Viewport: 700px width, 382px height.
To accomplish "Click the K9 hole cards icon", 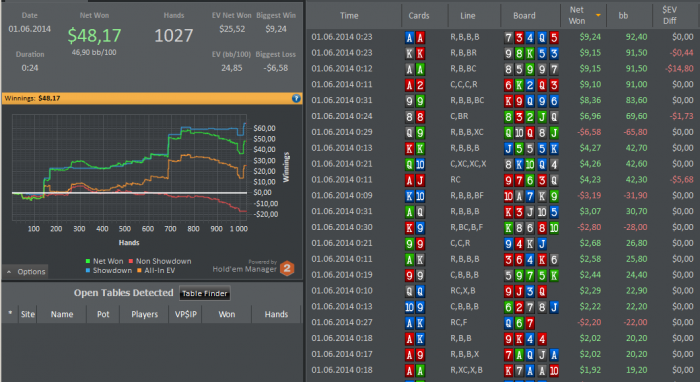I will point(415,228).
